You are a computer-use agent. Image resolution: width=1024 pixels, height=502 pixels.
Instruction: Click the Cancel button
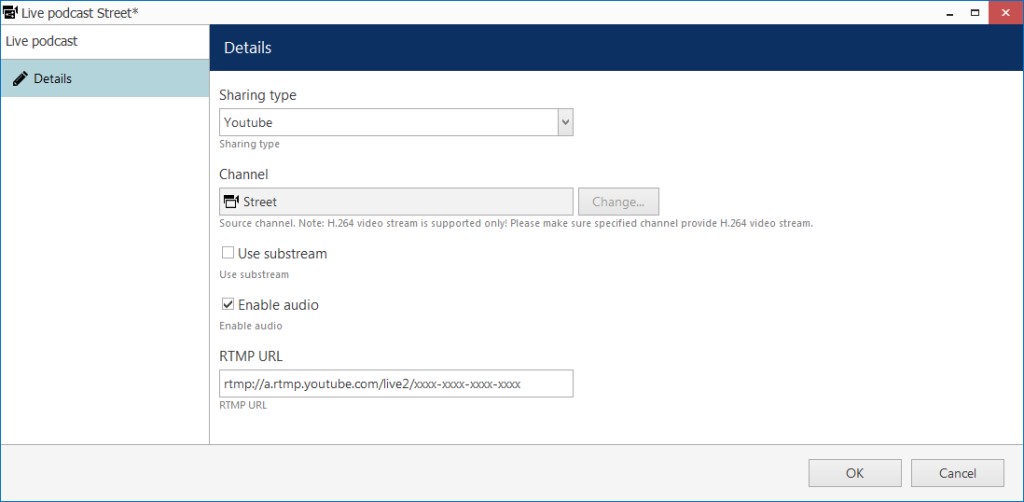pos(957,473)
